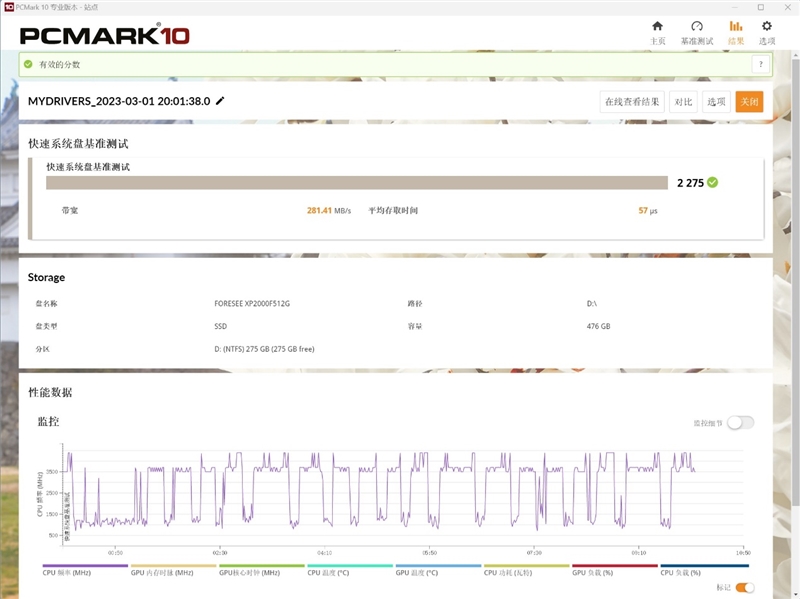
Task: Click drive name FORESEE XP2000F512G
Action: pos(252,303)
